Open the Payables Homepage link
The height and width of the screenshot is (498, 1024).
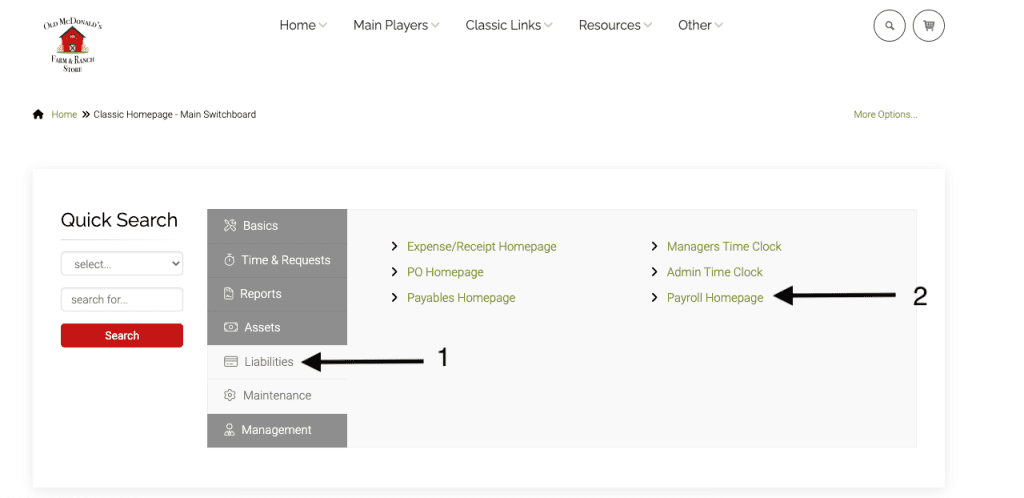[461, 298]
